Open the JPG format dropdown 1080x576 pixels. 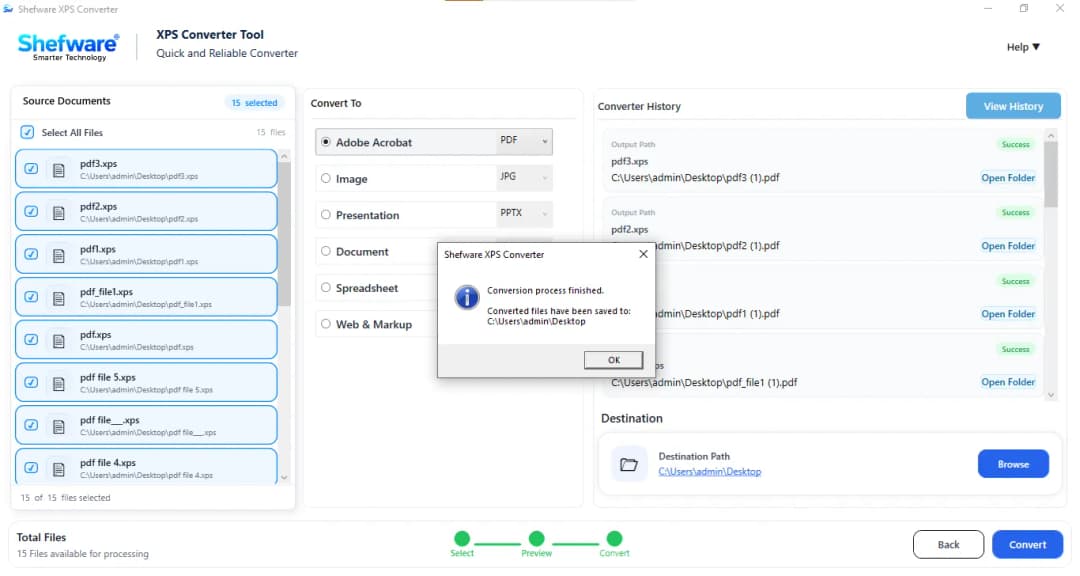523,178
